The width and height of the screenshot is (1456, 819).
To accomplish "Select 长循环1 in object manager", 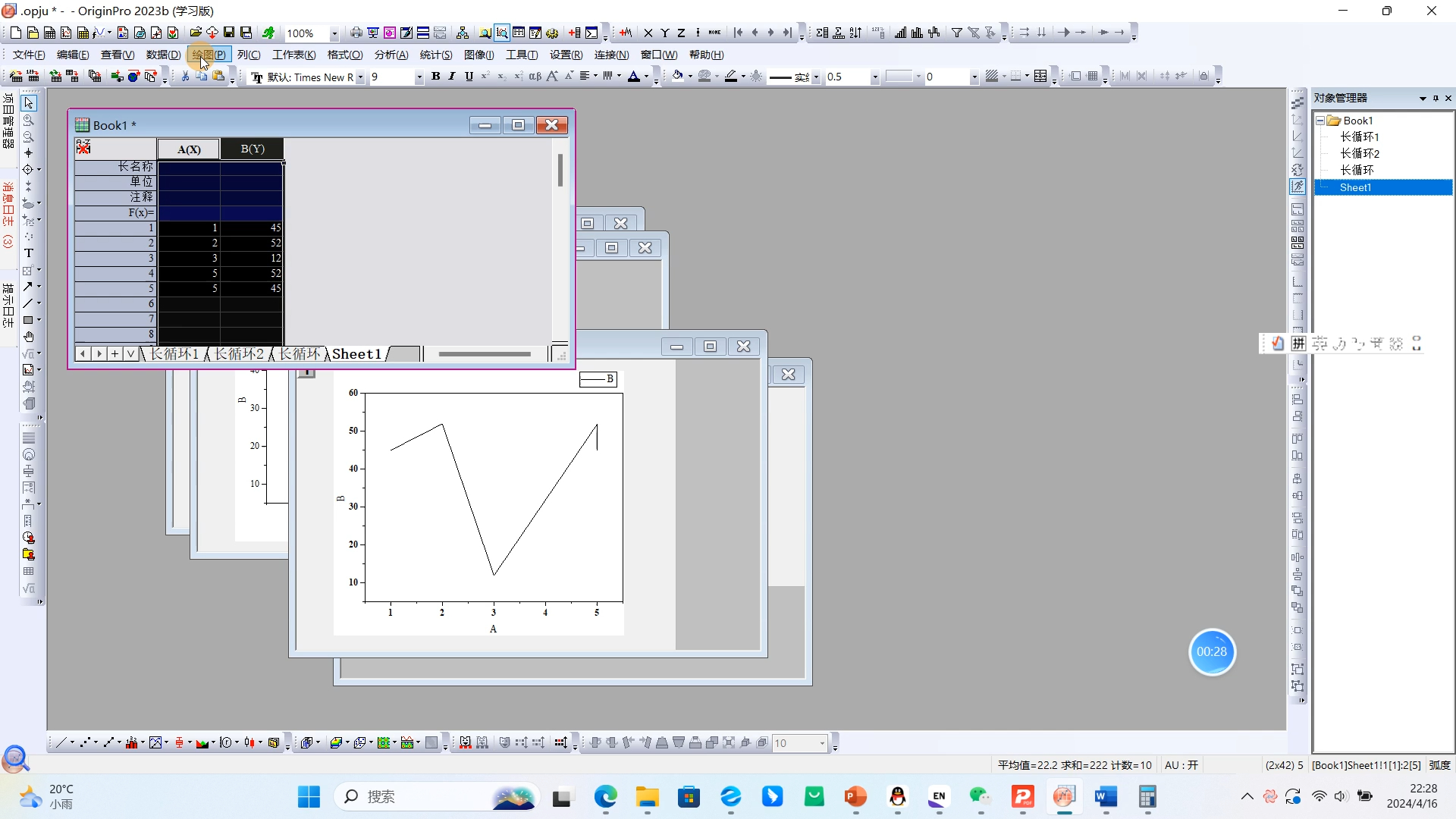I will tap(1359, 136).
